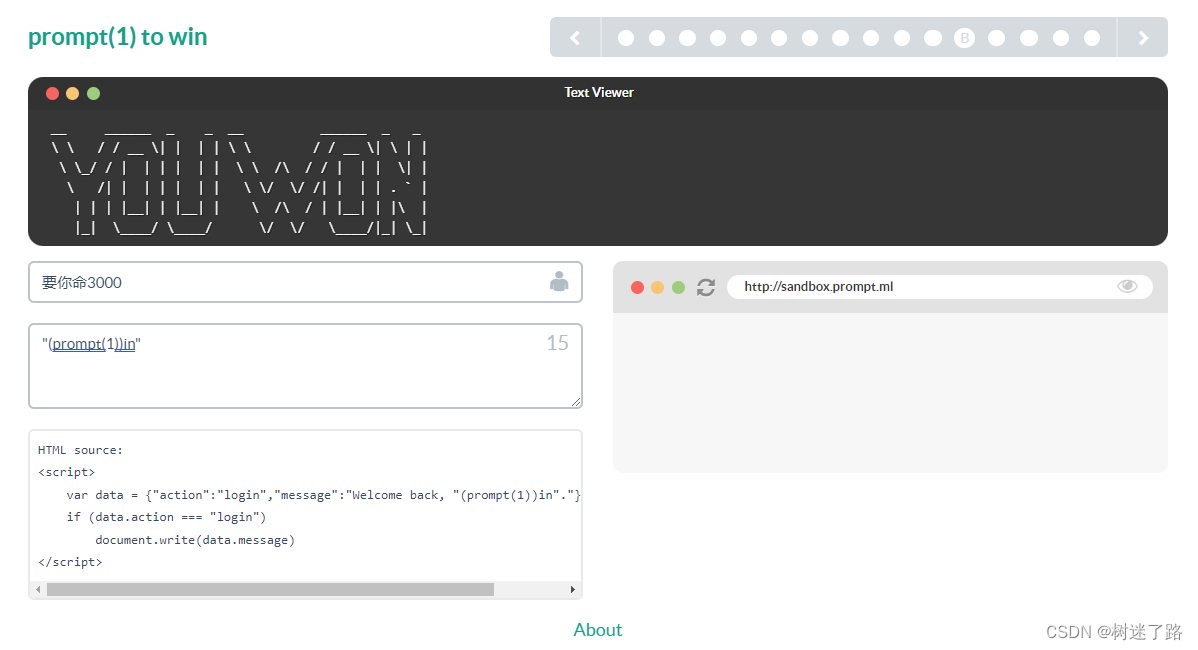This screenshot has width=1198, height=650.
Task: Click the sandbox.prompt.ml URL field
Action: click(x=940, y=286)
